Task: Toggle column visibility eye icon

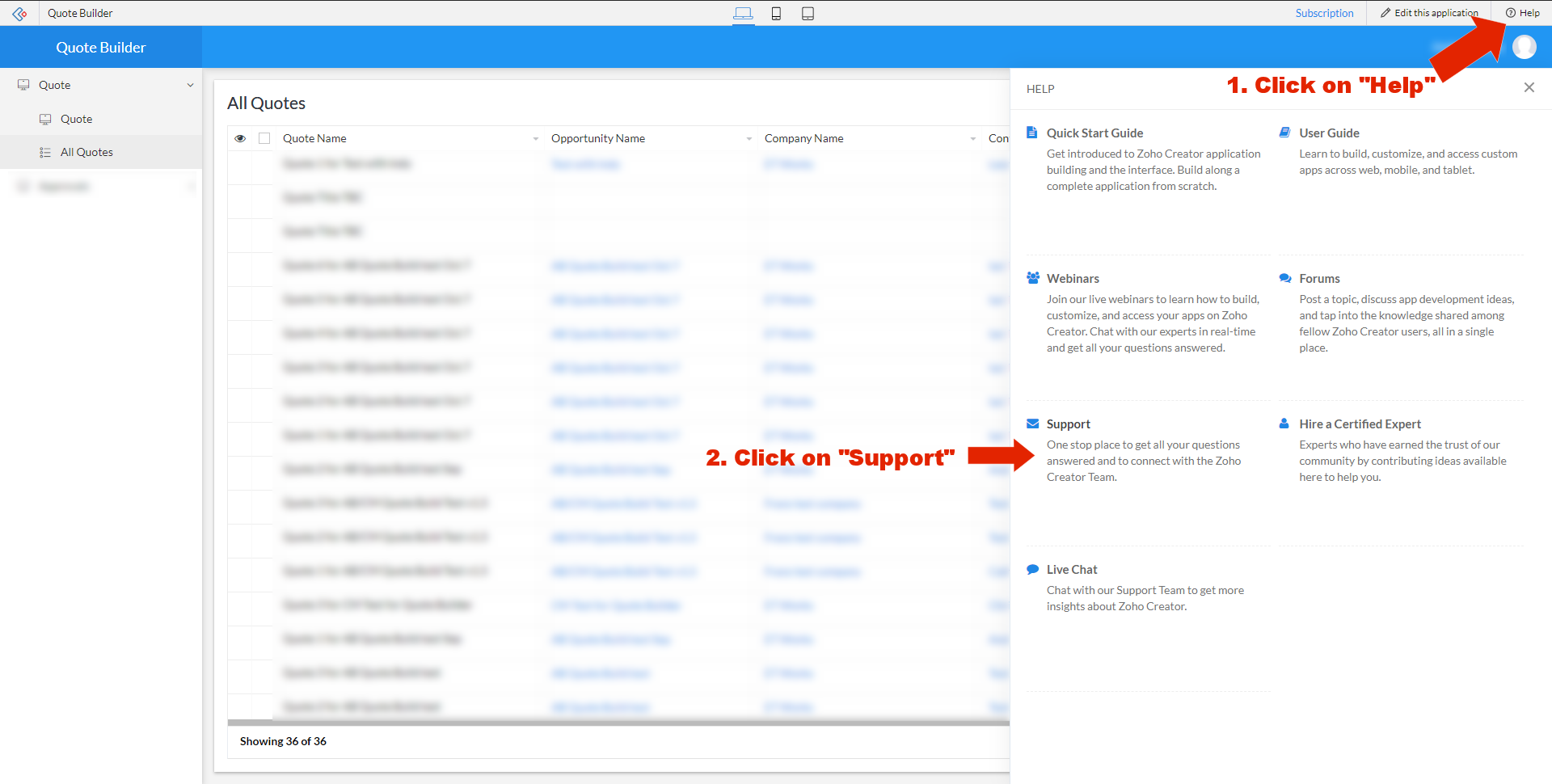Action: tap(240, 138)
